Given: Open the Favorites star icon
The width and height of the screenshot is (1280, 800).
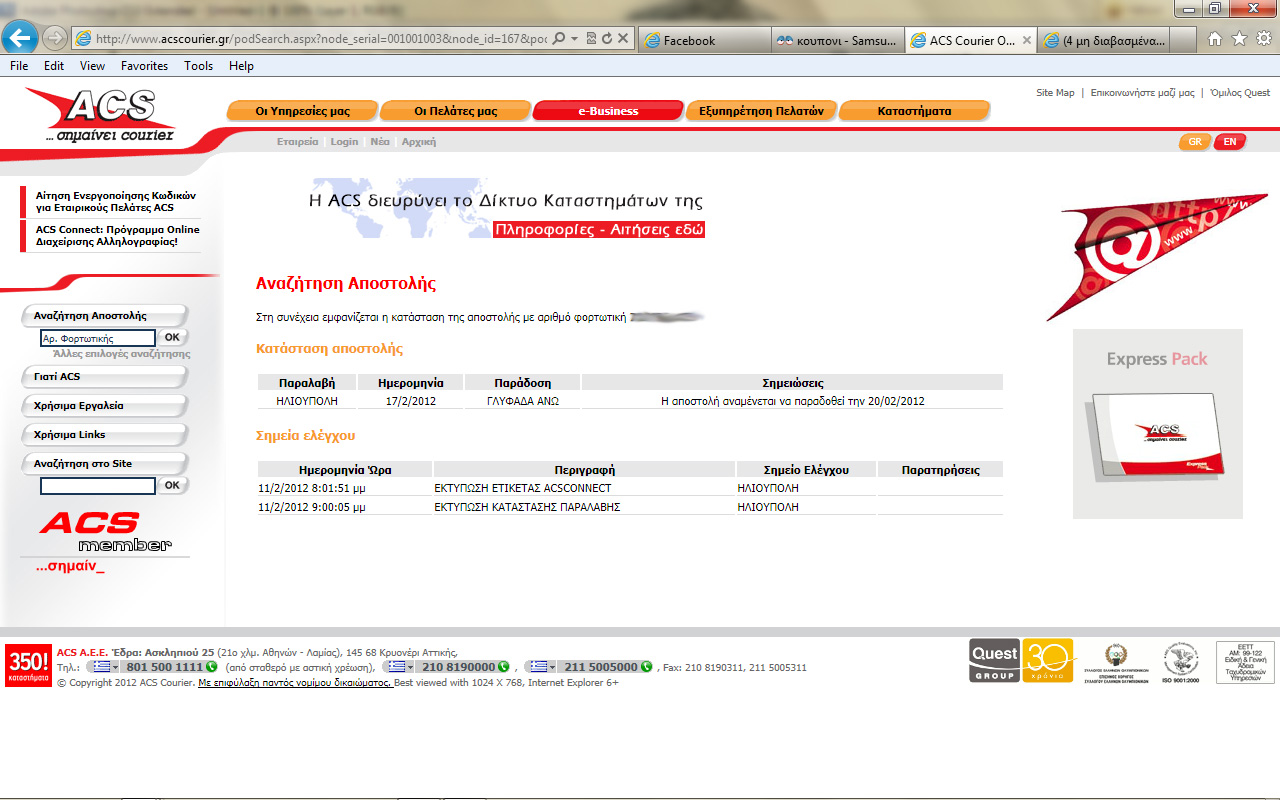Looking at the screenshot, I should click(1239, 39).
